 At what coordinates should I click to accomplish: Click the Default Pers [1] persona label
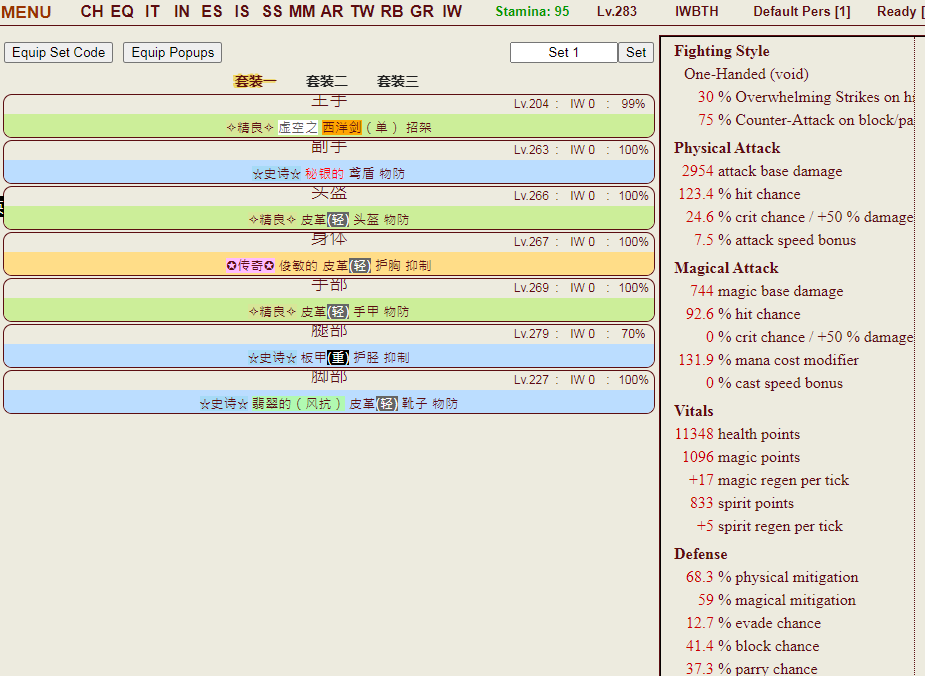click(802, 12)
